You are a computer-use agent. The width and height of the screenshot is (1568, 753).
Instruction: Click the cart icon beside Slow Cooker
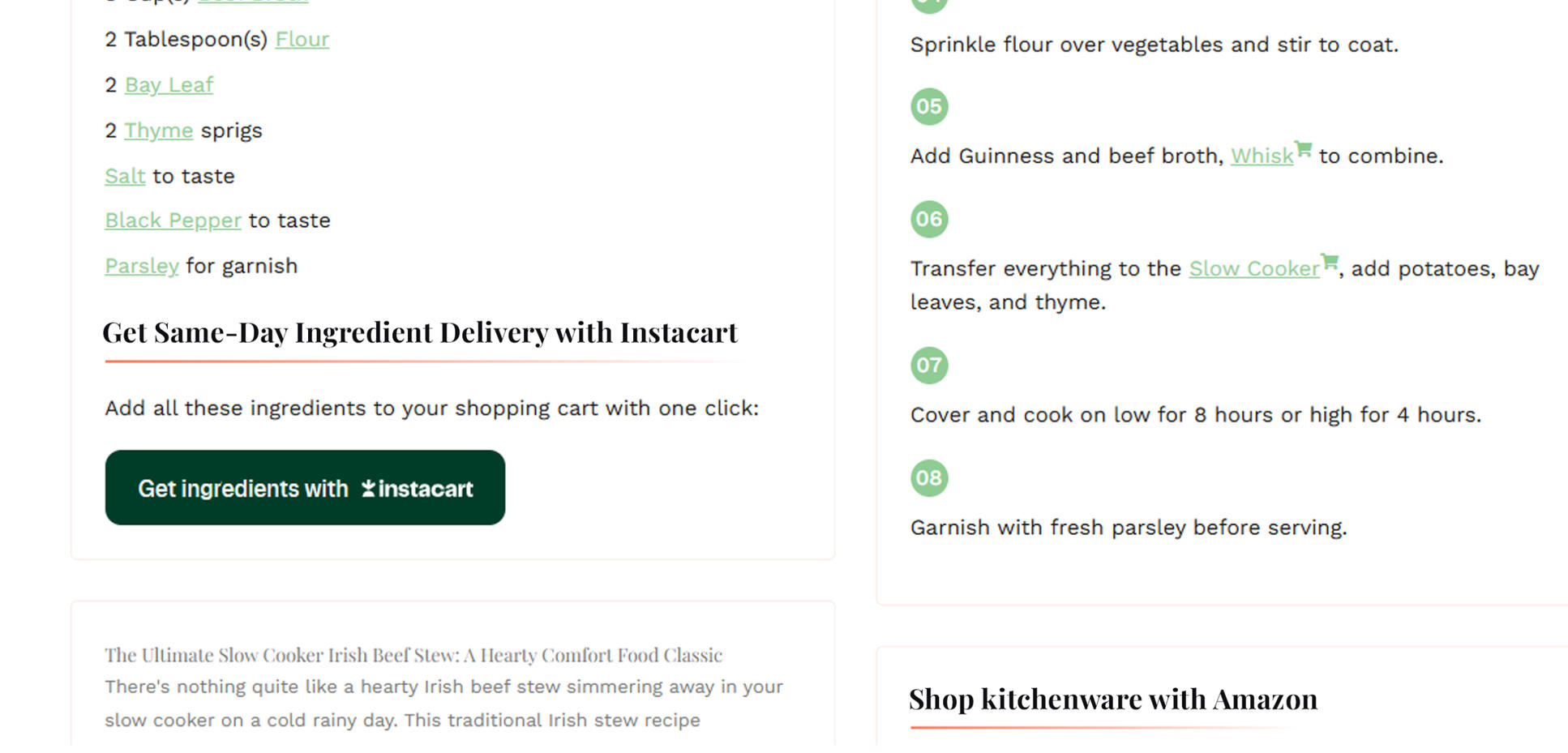(x=1330, y=262)
